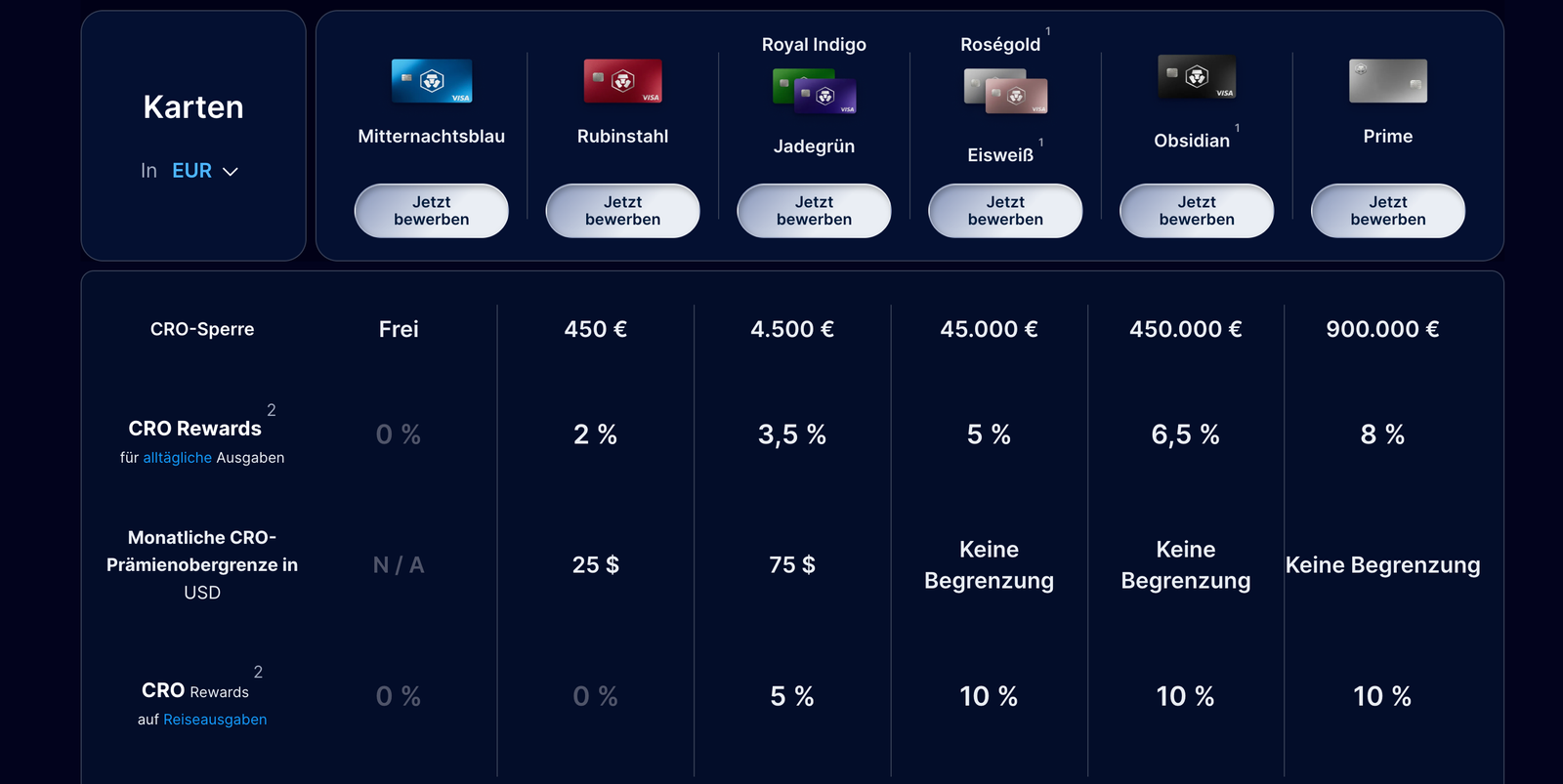Click the Prime metallic card image
Screen dimensions: 1563x784
point(1387,81)
